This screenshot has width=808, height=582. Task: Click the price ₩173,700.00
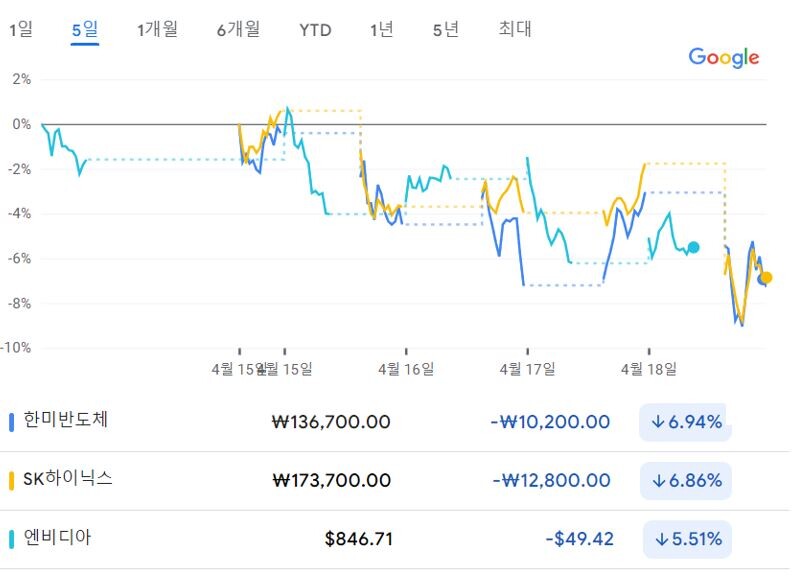[332, 481]
